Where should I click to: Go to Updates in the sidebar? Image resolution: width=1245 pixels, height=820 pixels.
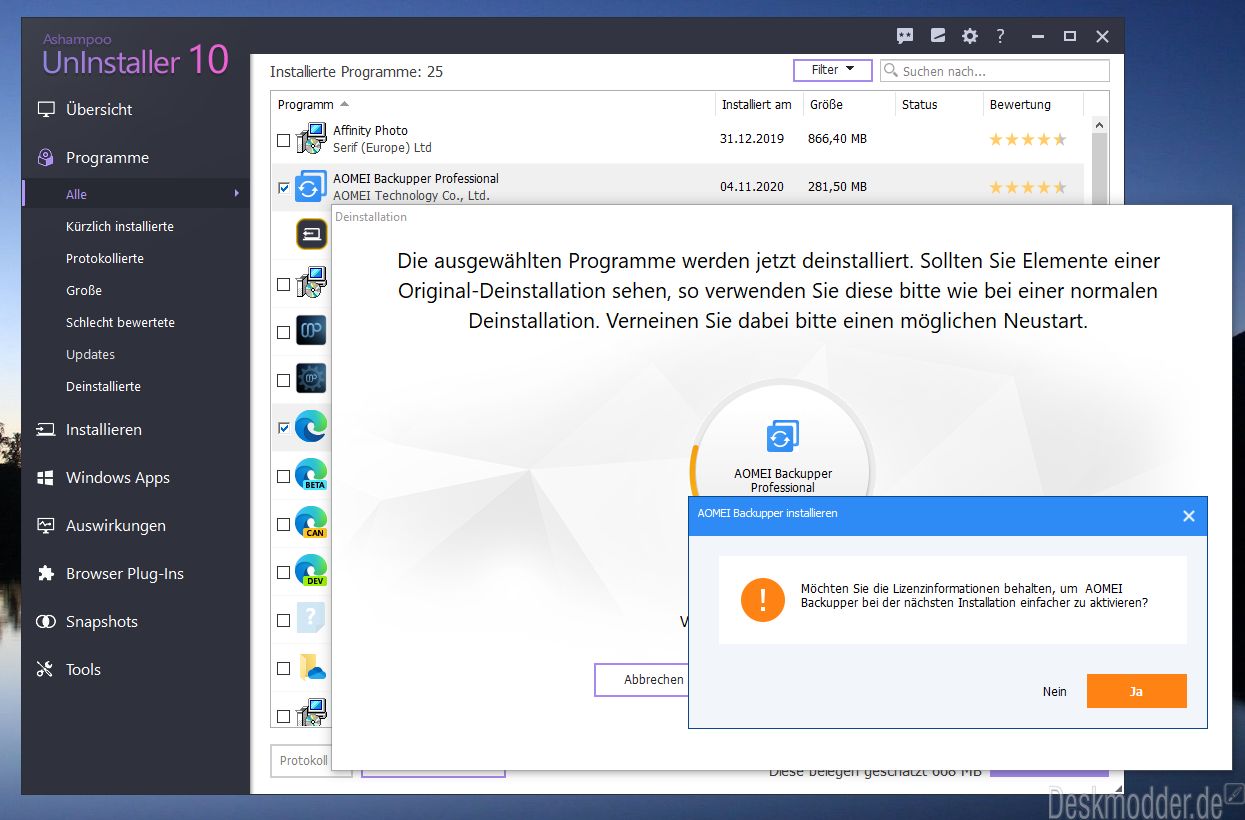(x=90, y=354)
